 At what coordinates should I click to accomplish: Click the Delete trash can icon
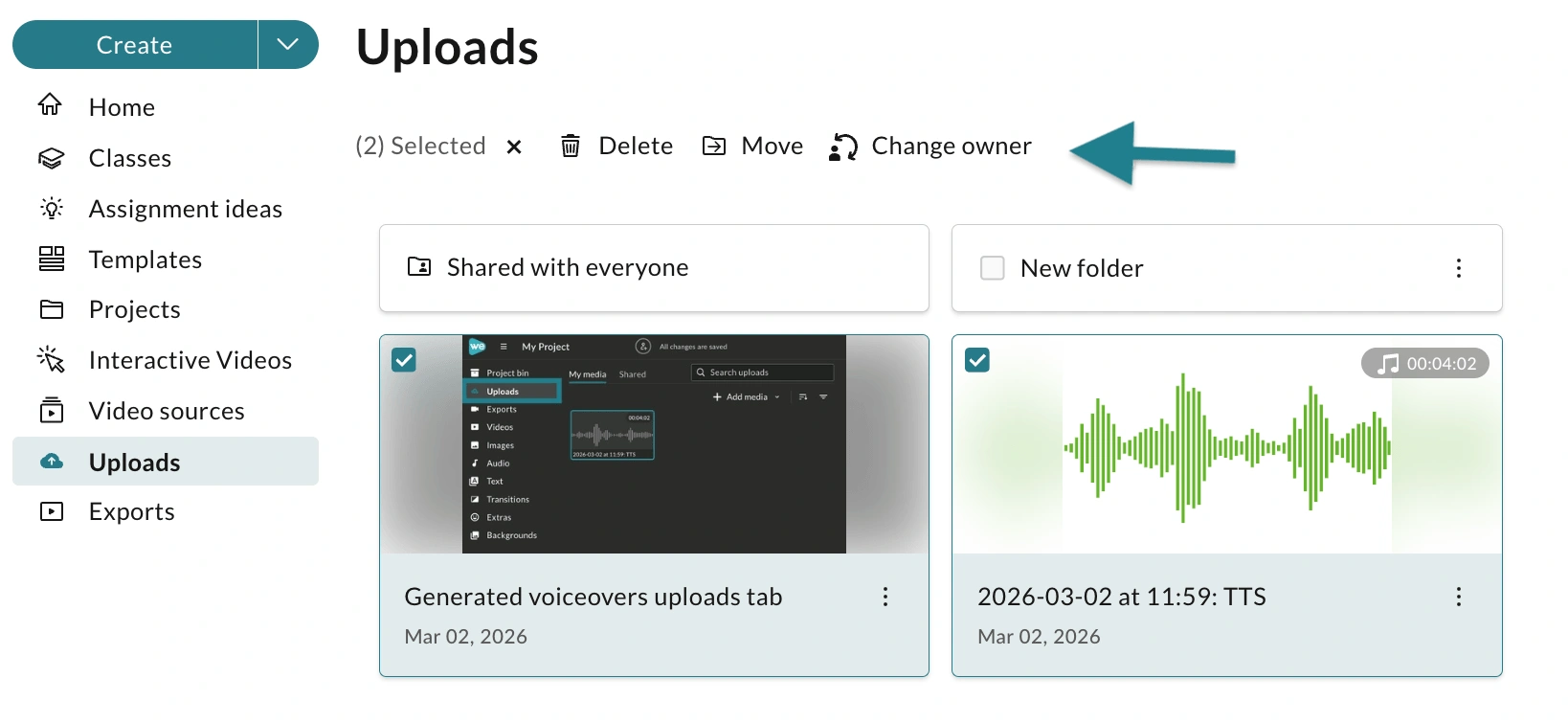tap(571, 146)
